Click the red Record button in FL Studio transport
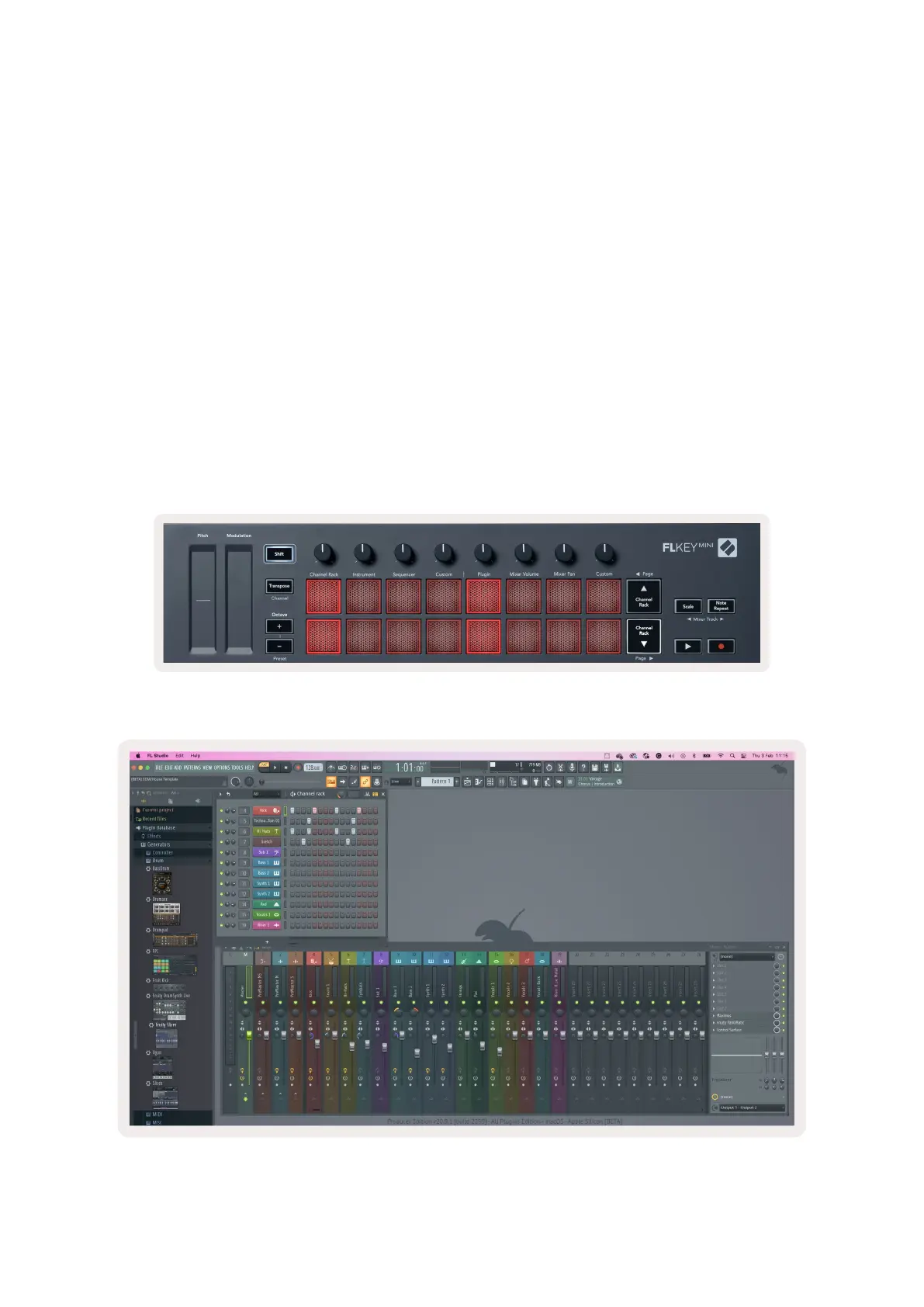 pos(297,767)
